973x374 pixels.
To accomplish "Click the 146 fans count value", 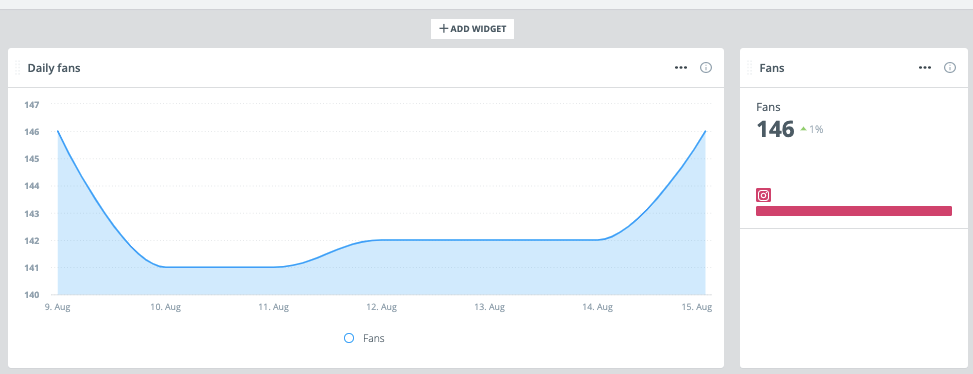I will (x=775, y=129).
